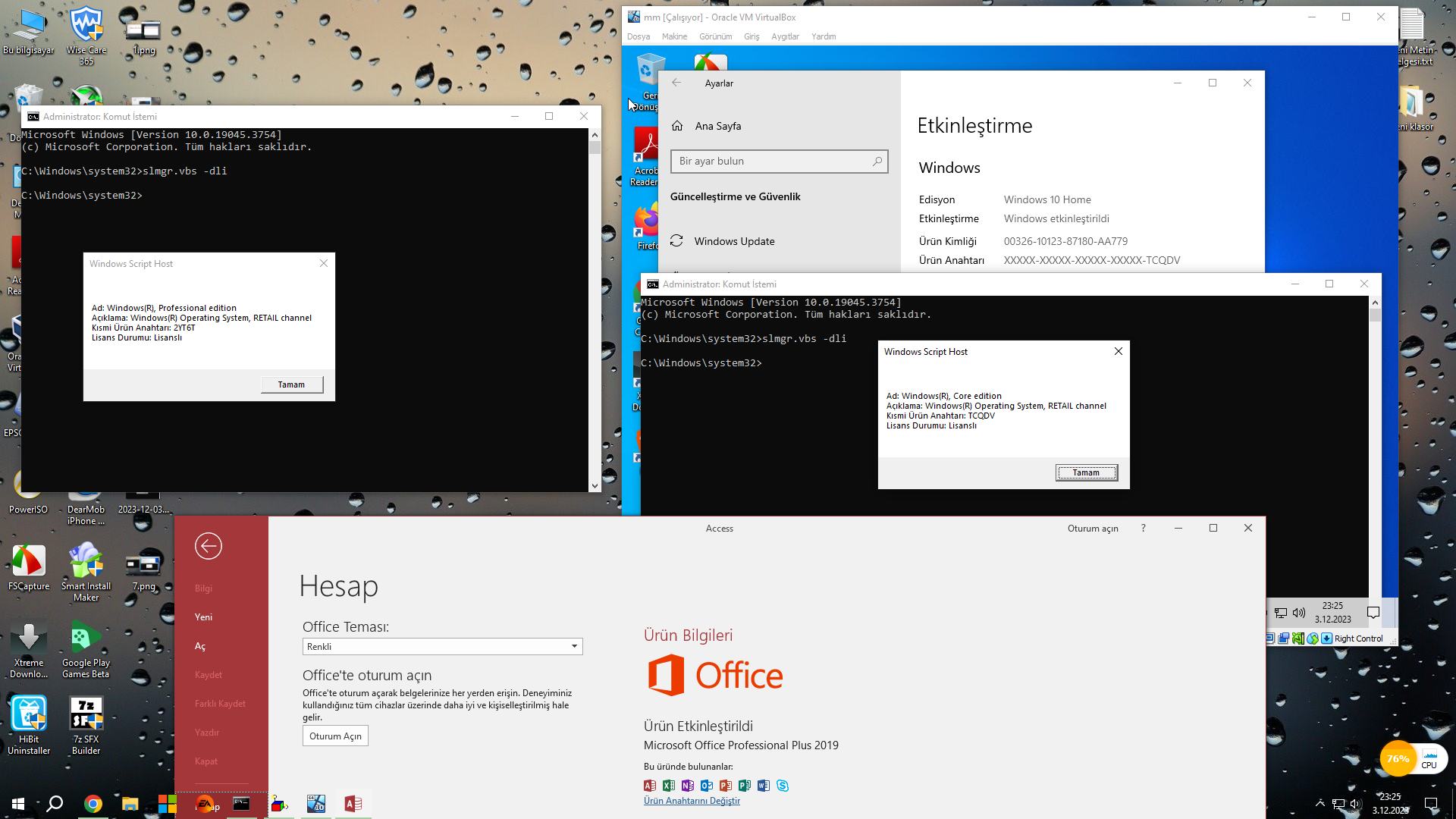Select Aç in Access backstage menu

click(200, 646)
